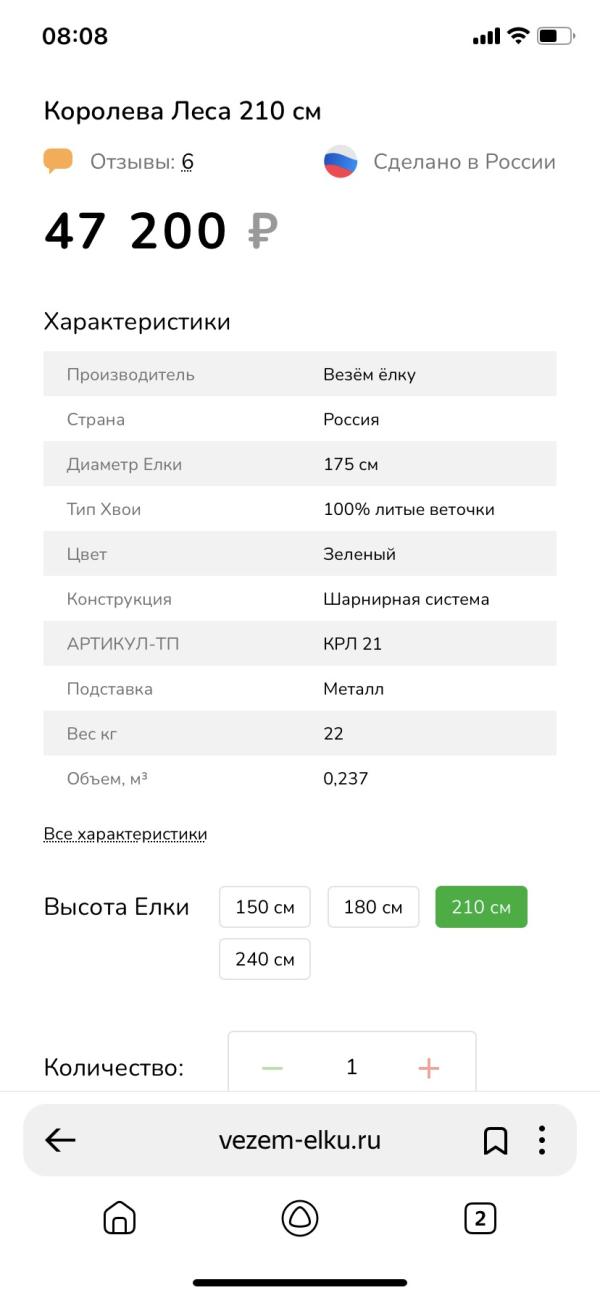Open the three-dot browser menu
600x1297 pixels.
tap(541, 1140)
